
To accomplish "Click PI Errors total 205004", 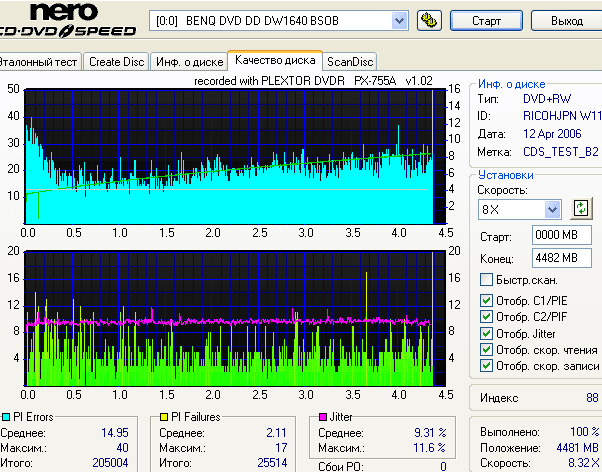I will point(110,463).
